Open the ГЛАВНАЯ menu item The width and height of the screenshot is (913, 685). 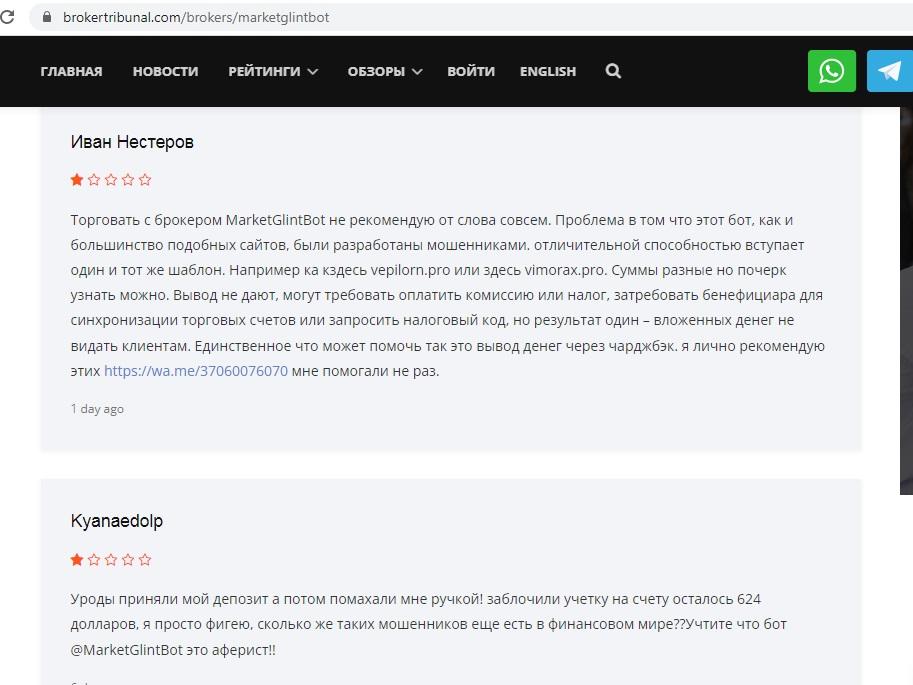(x=71, y=71)
